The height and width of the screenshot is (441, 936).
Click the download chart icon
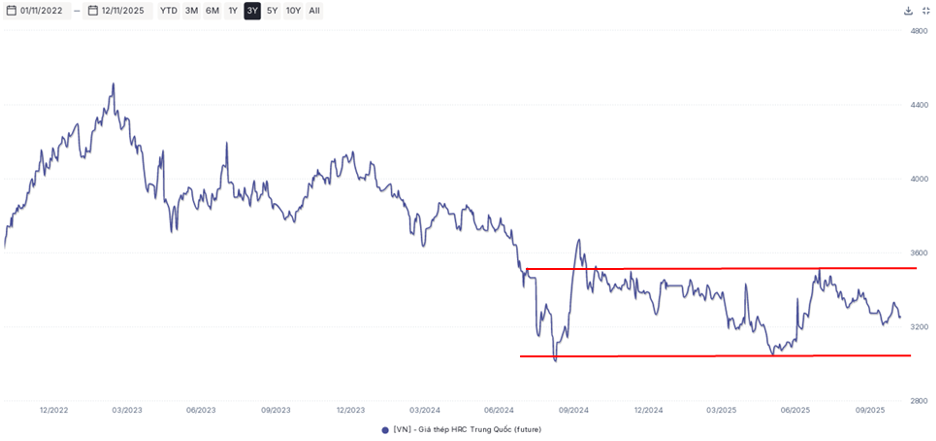[x=908, y=11]
